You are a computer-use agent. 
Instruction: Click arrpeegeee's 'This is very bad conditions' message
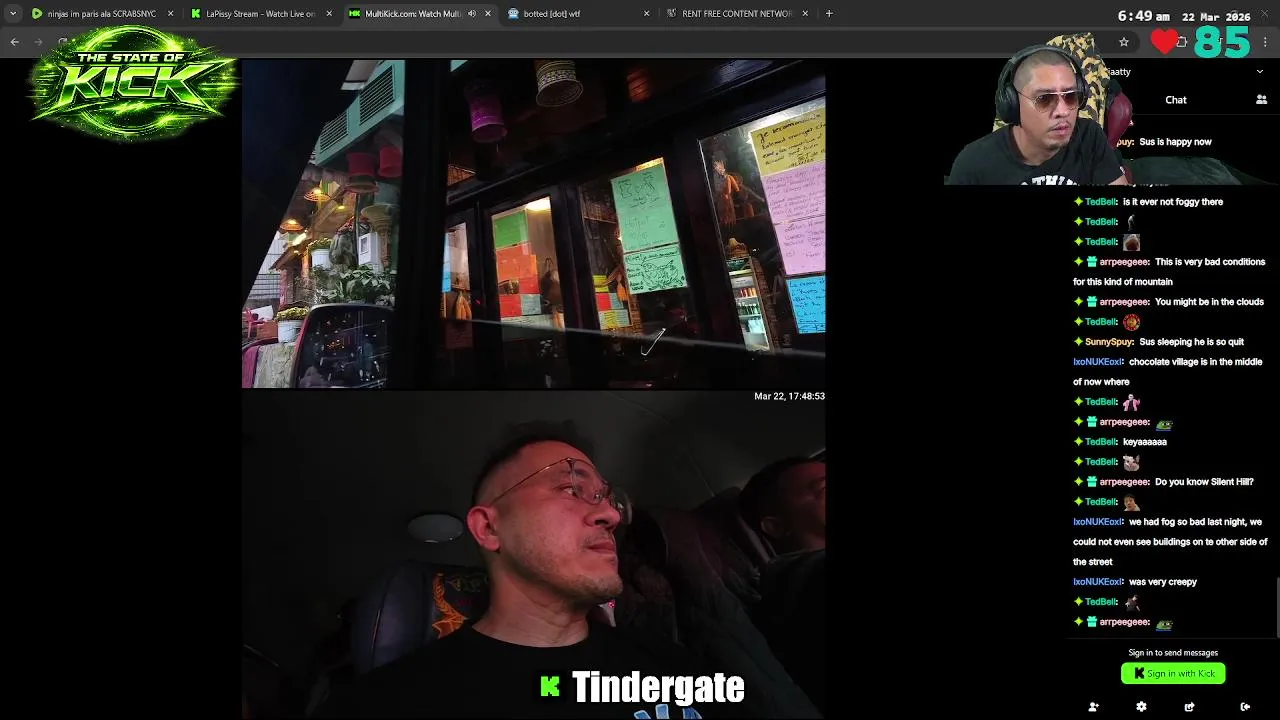click(1169, 272)
